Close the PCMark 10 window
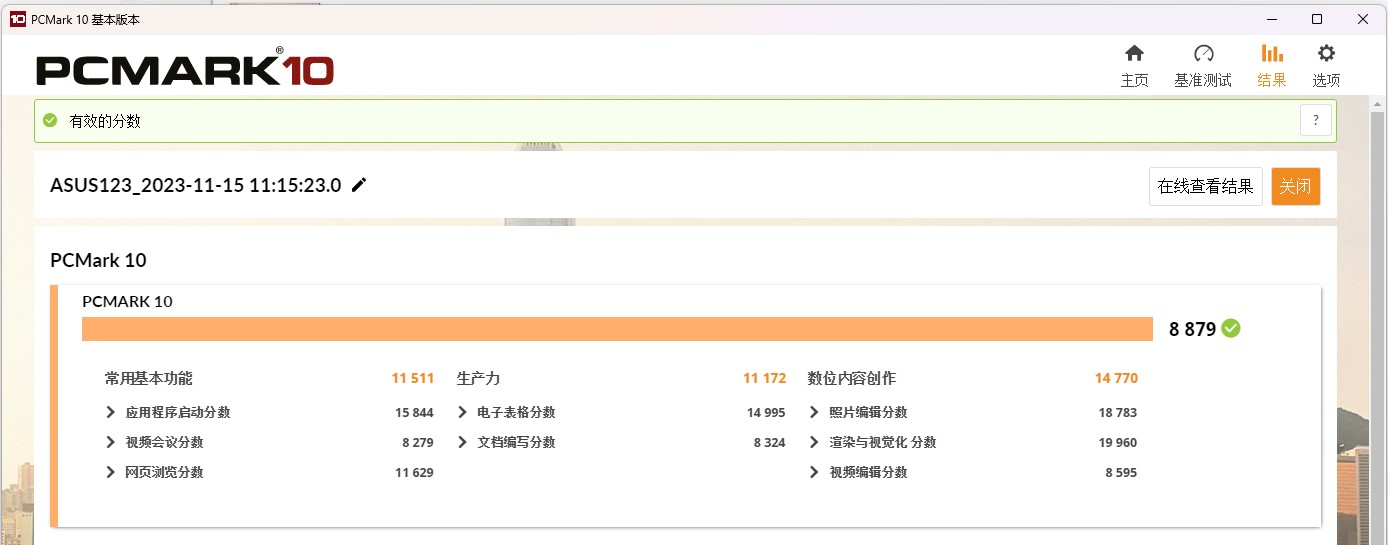The image size is (1388, 545). click(1363, 19)
